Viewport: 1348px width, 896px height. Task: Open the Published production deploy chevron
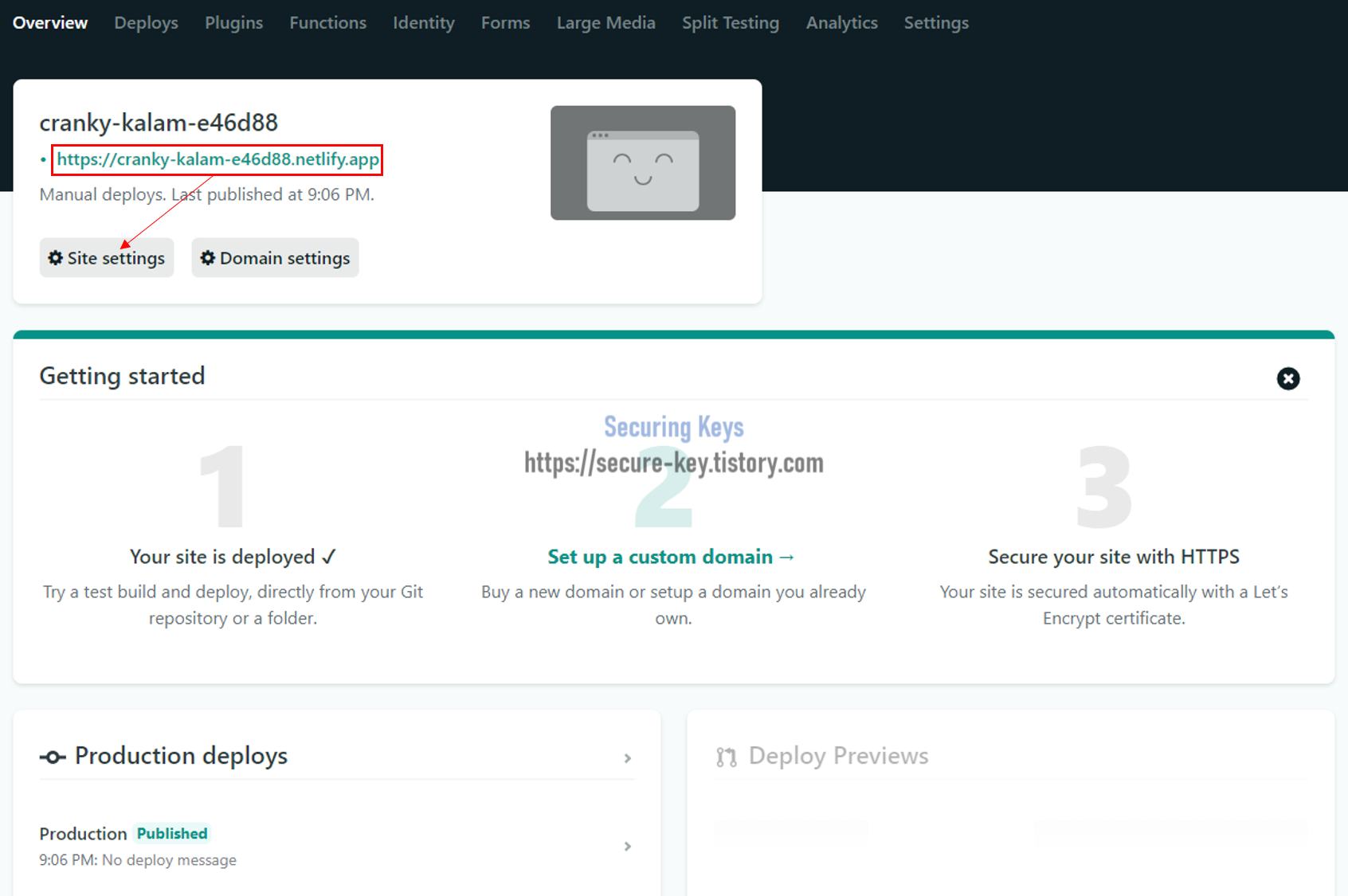tap(628, 847)
